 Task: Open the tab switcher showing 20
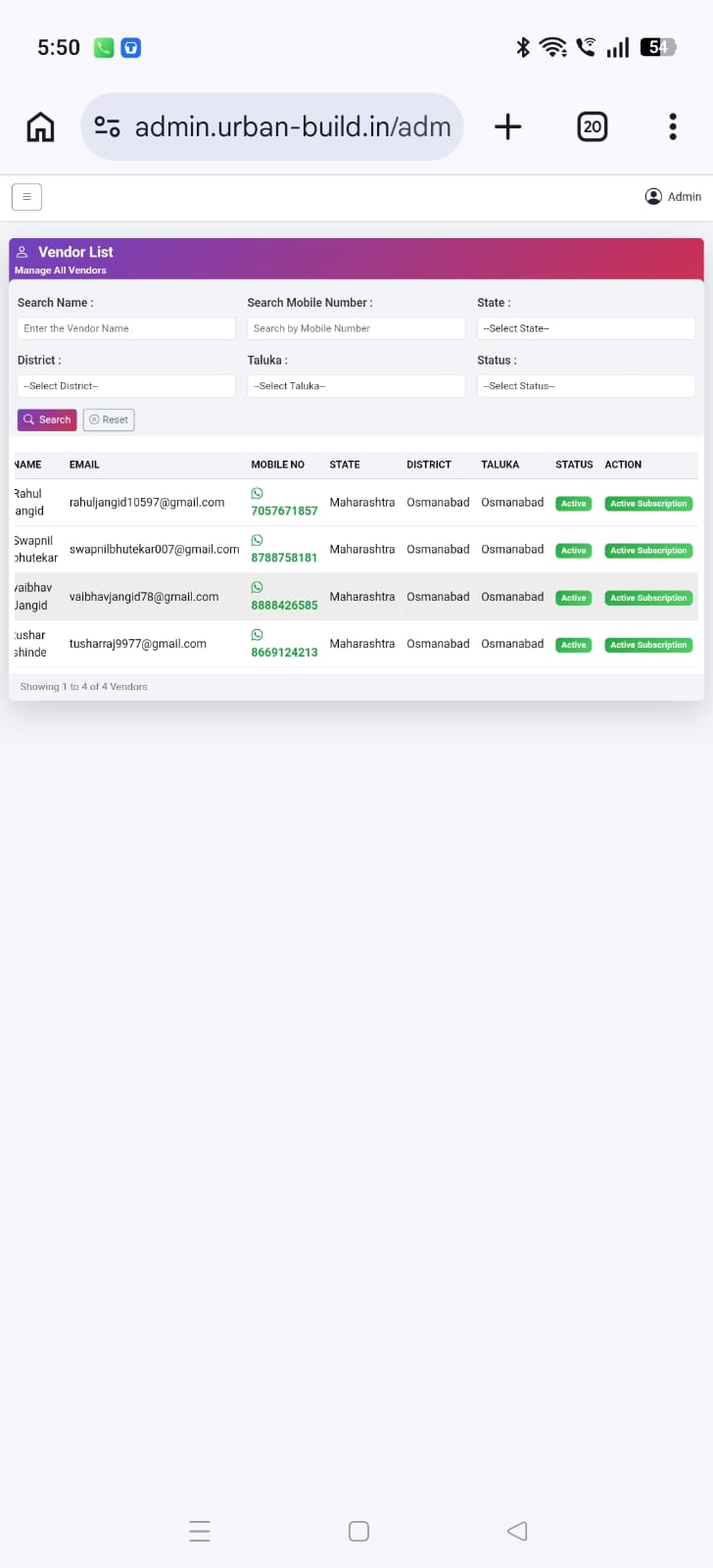point(592,126)
